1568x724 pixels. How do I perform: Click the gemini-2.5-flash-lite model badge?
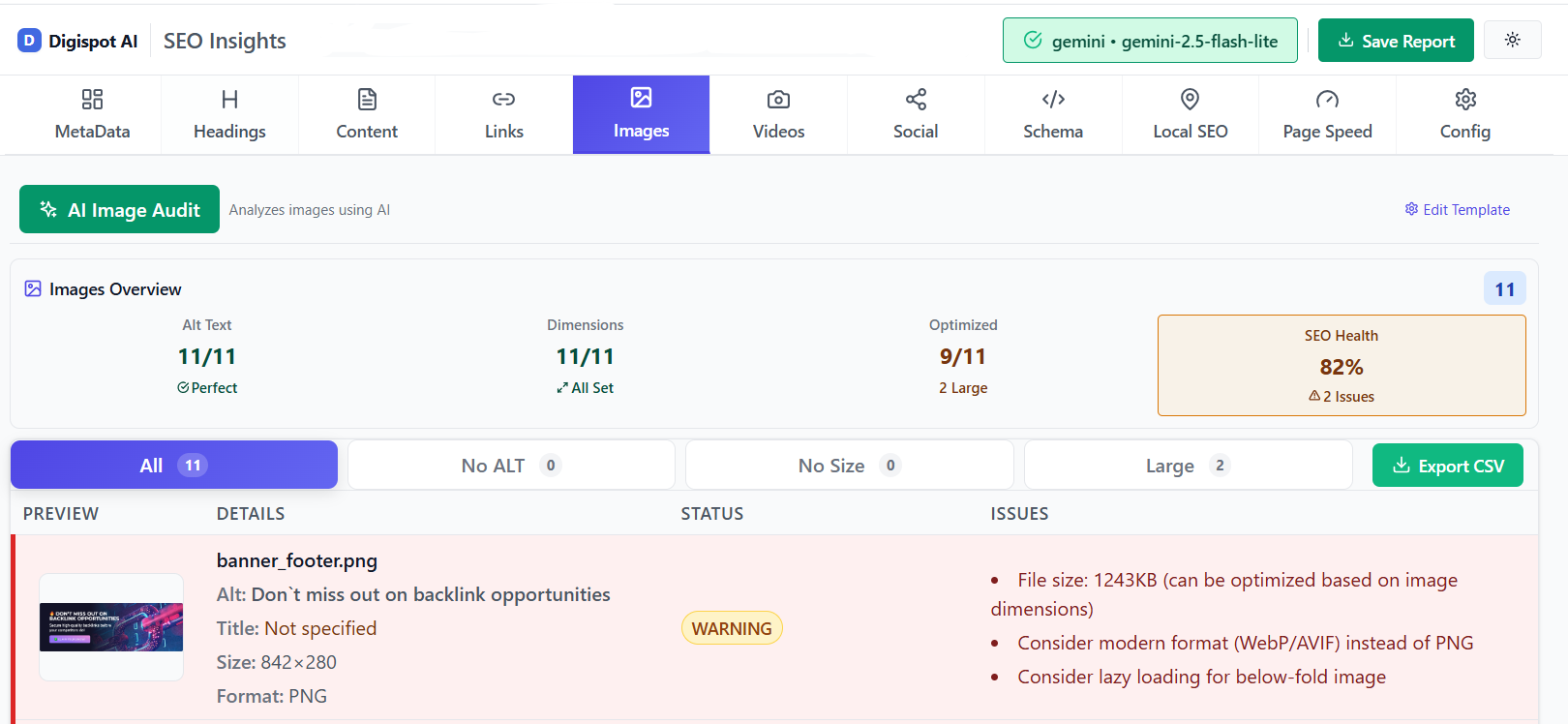click(x=1150, y=41)
